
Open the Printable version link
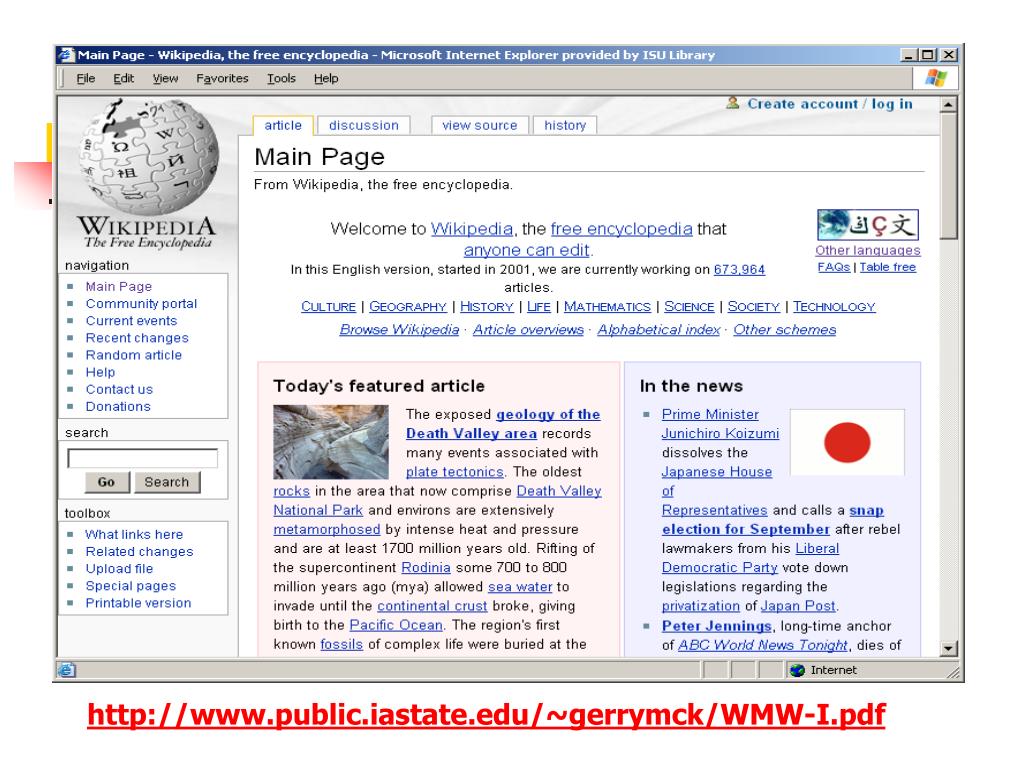pos(138,603)
